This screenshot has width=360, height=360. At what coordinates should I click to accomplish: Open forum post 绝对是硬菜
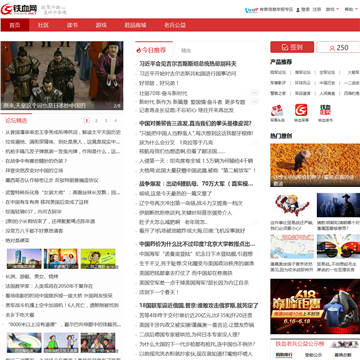coord(17,240)
